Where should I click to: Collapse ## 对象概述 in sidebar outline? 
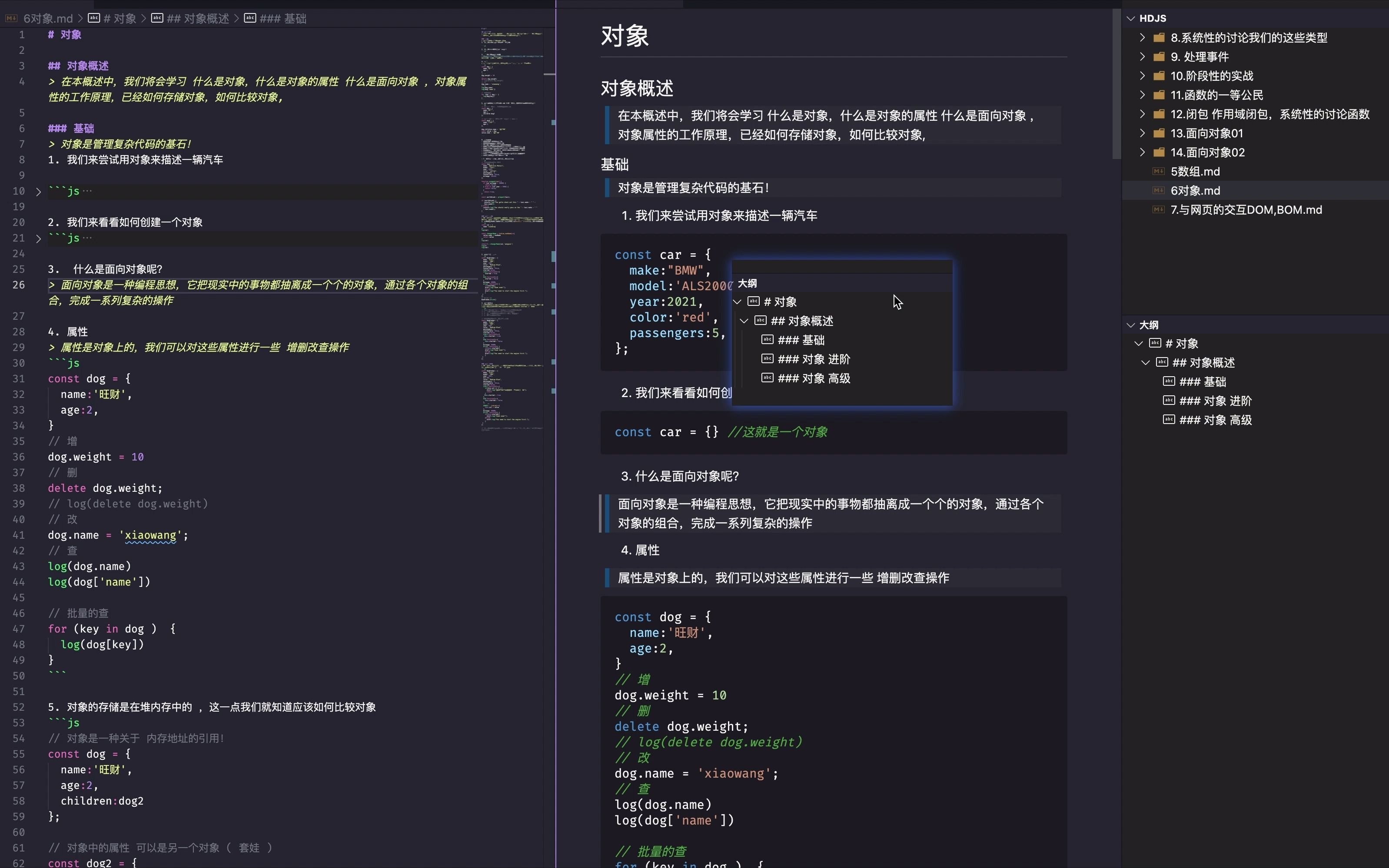click(1146, 363)
